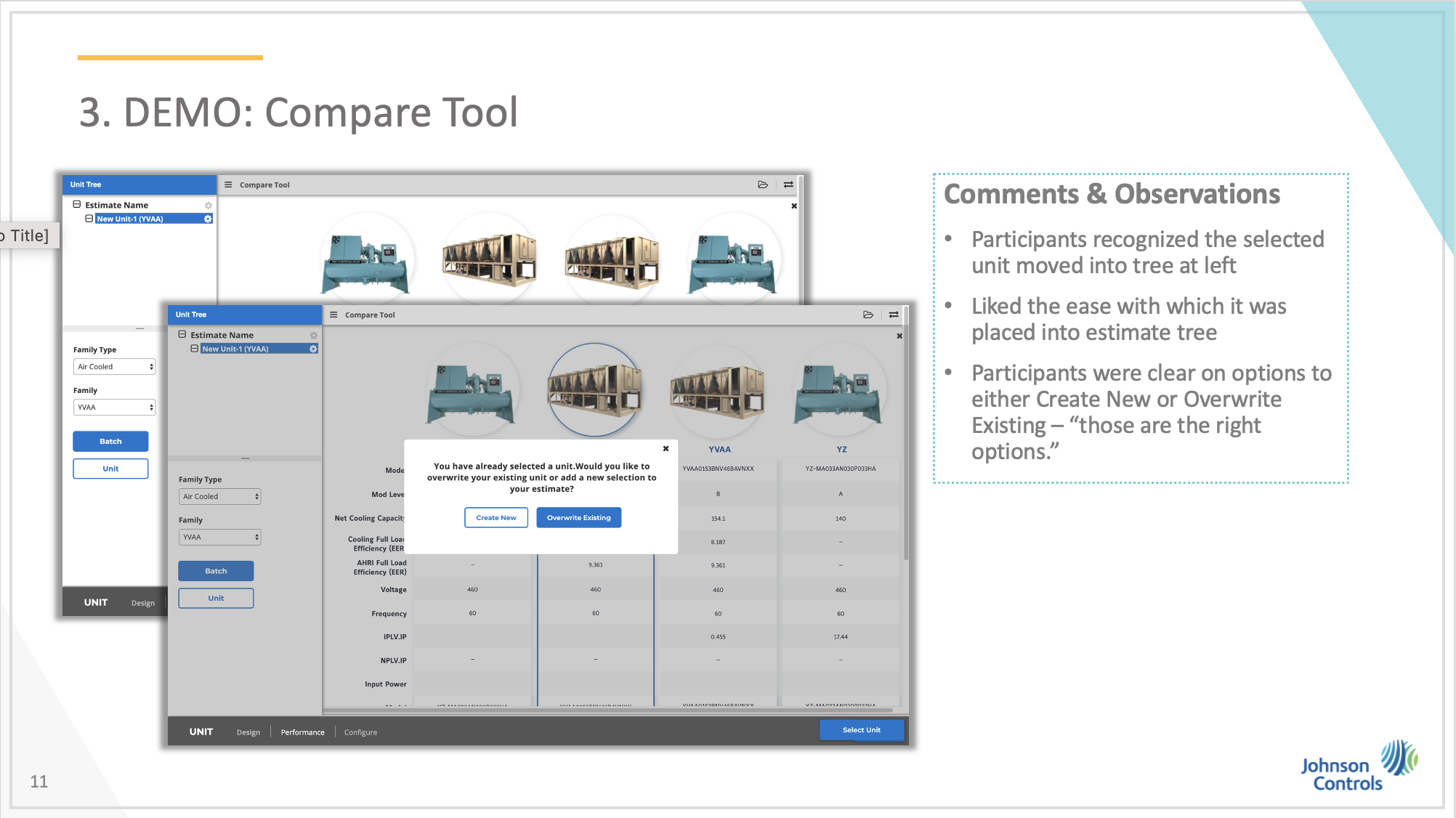The height and width of the screenshot is (818, 1456).
Task: Click the Unit button in the front window
Action: (216, 598)
